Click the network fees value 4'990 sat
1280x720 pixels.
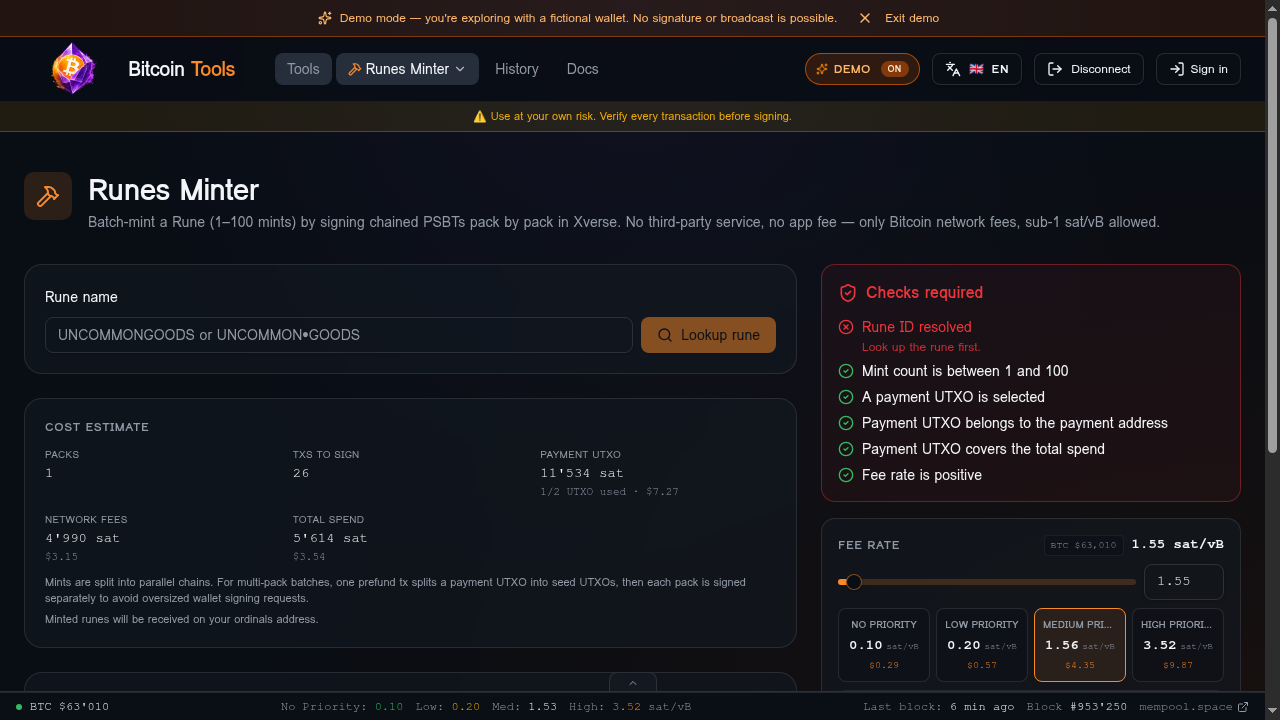pos(82,538)
